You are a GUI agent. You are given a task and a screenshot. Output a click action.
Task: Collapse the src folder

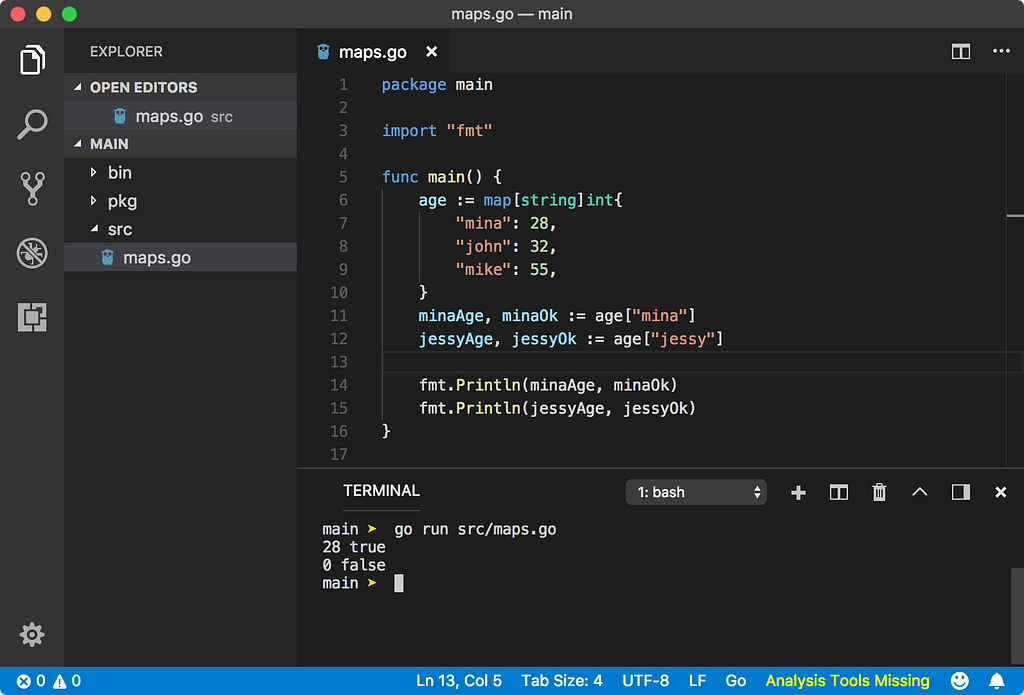coord(181,229)
